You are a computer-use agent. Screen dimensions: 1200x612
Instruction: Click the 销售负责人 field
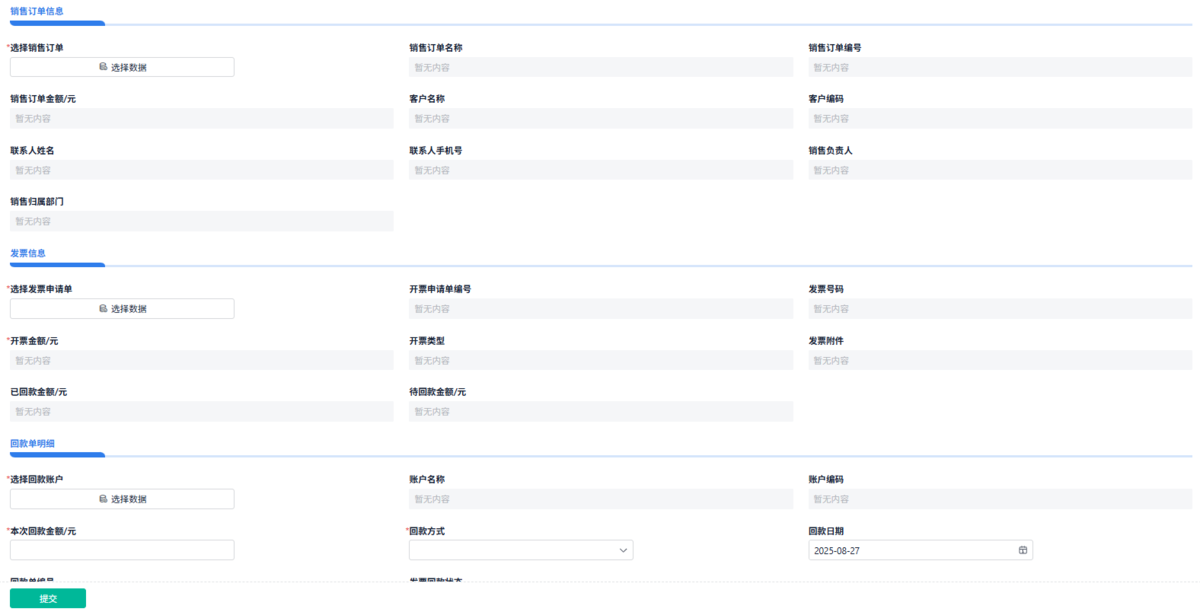(1000, 170)
